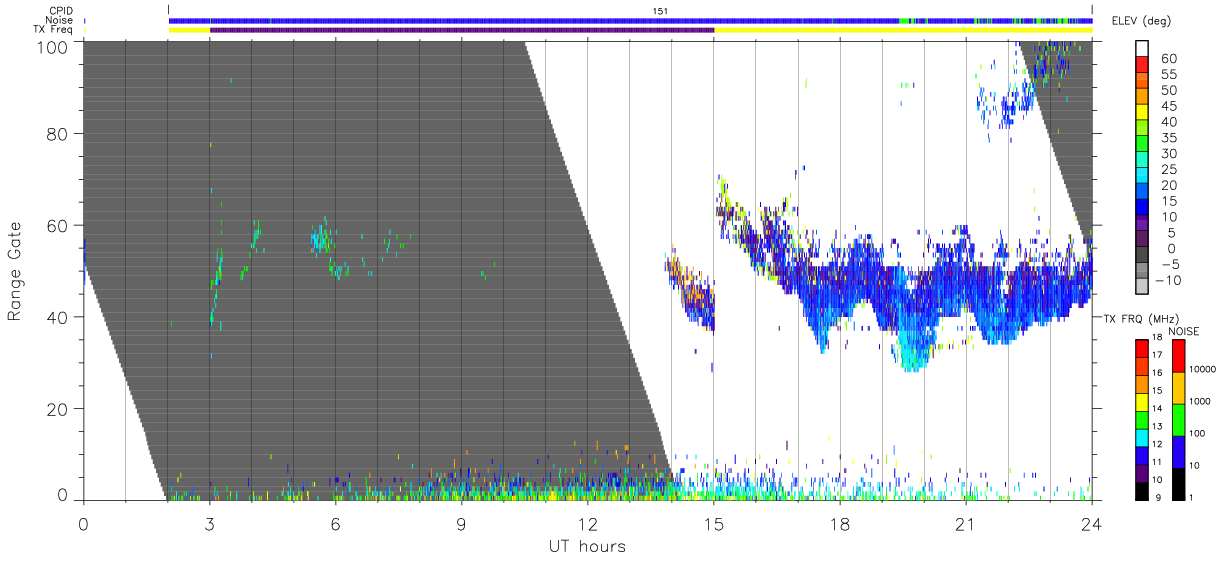The height and width of the screenshot is (567, 1228).
Task: Click UT hour tick label 15
Action: click(713, 524)
